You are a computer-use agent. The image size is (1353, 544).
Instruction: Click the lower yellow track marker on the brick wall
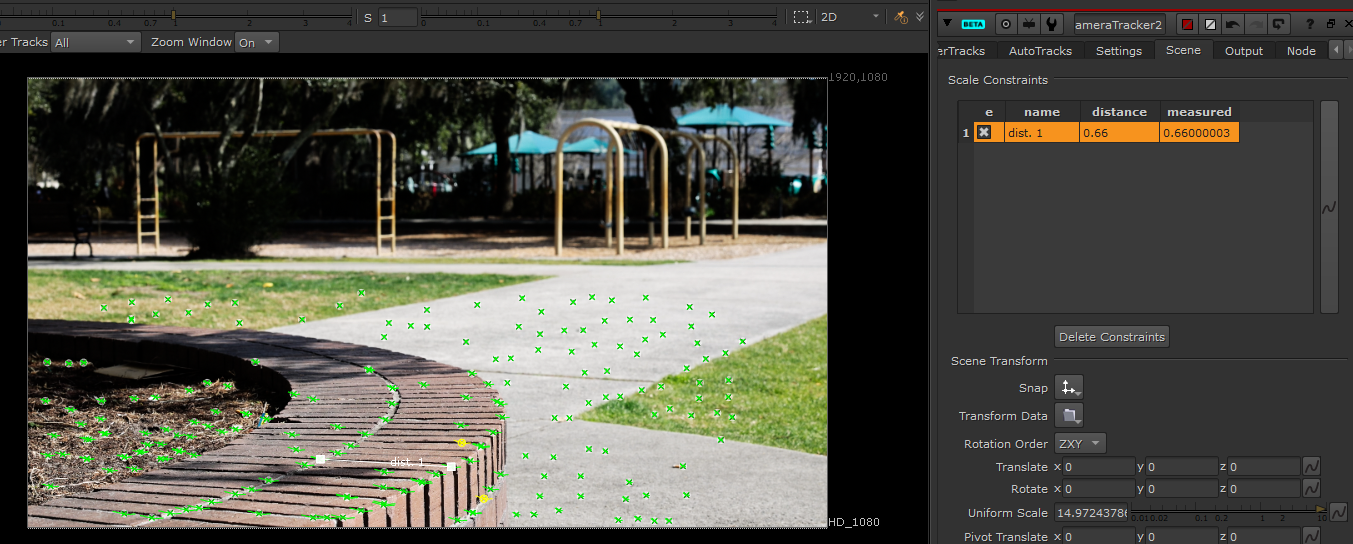[482, 498]
